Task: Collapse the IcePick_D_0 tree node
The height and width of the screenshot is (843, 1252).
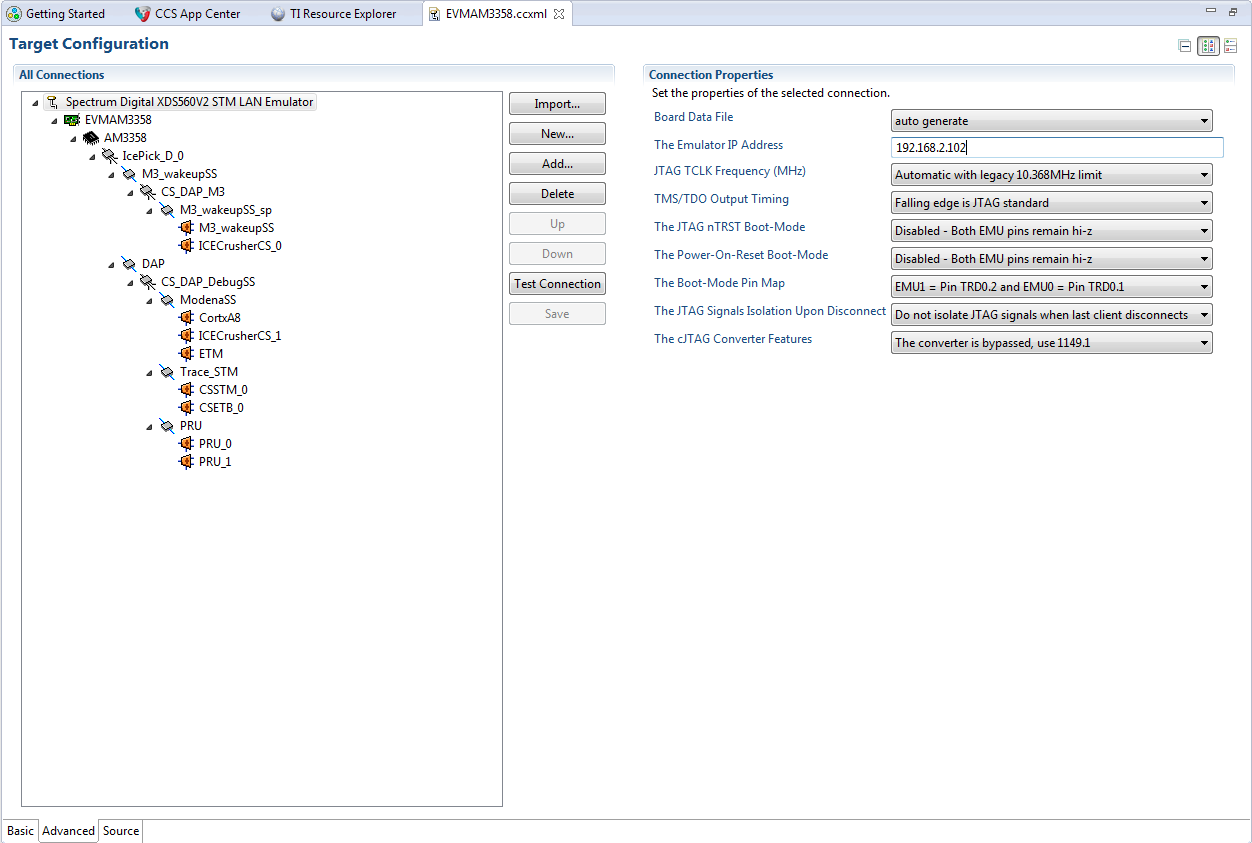Action: (93, 156)
